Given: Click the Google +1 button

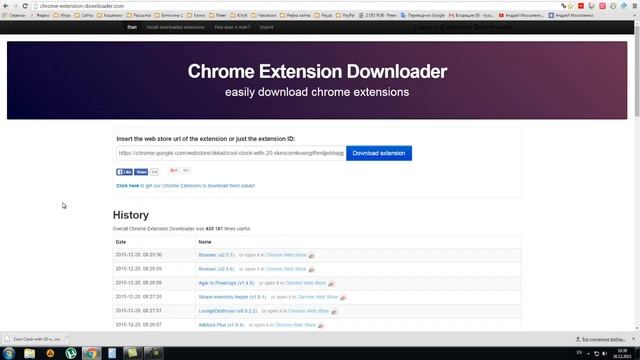Looking at the screenshot, I should pyautogui.click(x=174, y=170).
